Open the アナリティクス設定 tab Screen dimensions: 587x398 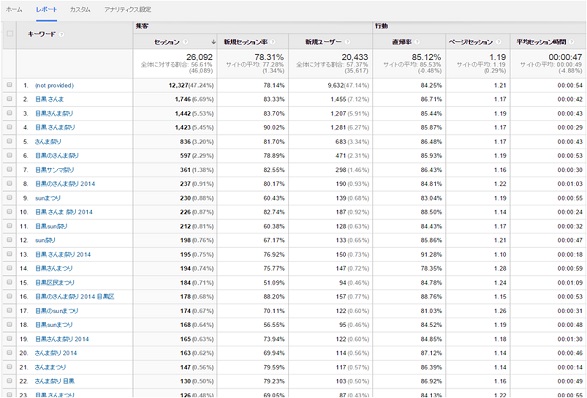tap(128, 10)
